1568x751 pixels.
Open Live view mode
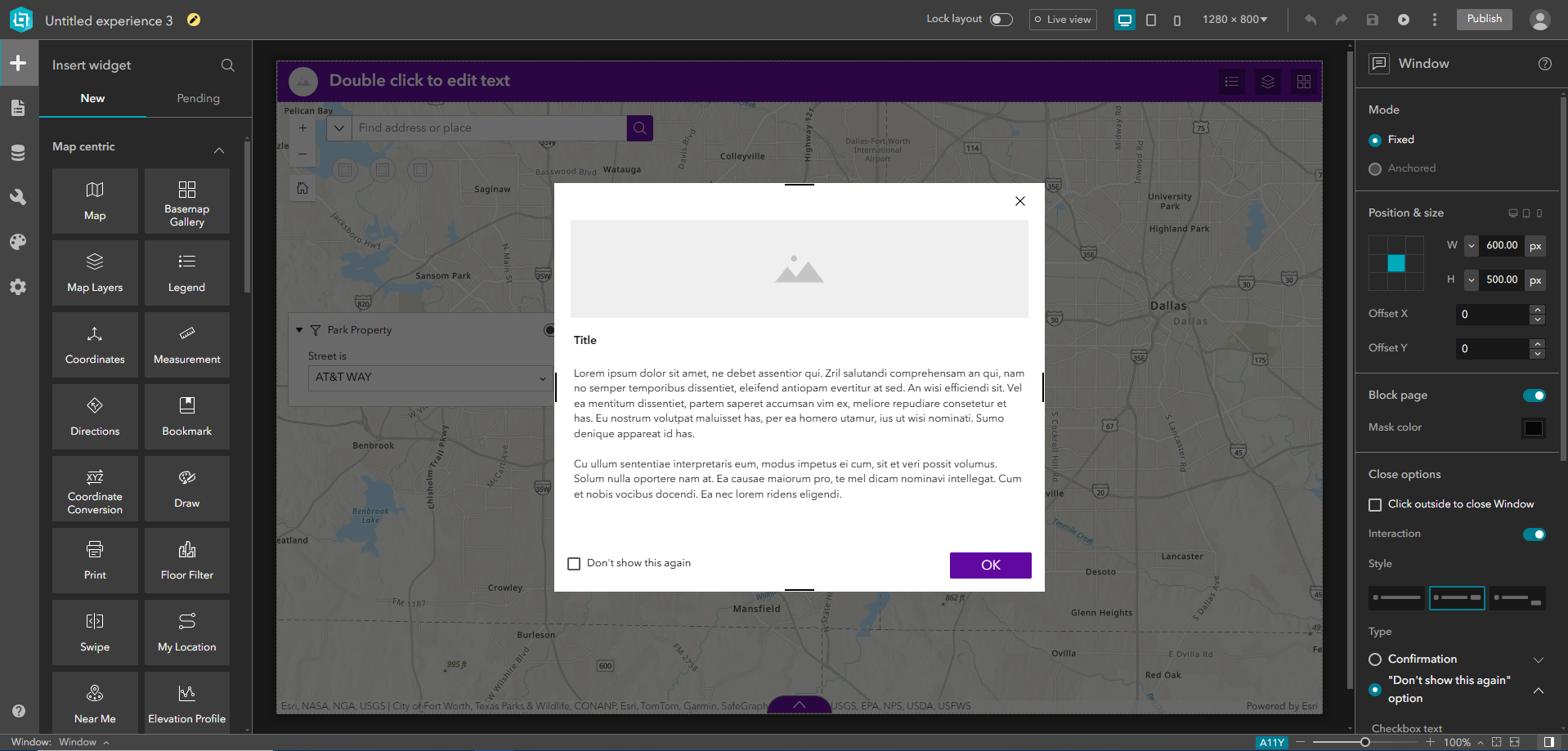pos(1062,19)
